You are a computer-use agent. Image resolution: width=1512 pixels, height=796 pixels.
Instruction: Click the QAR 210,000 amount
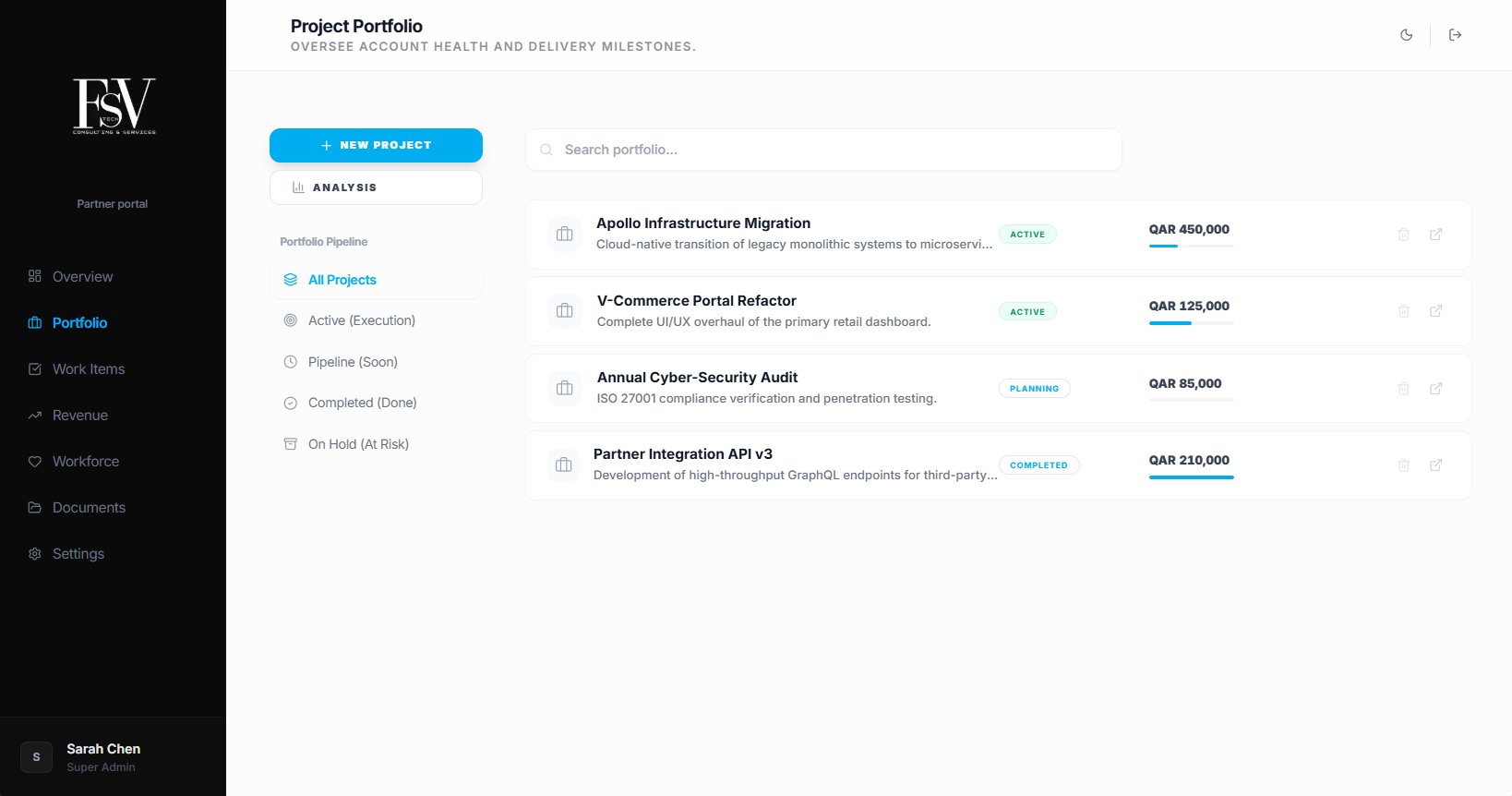pyautogui.click(x=1189, y=460)
